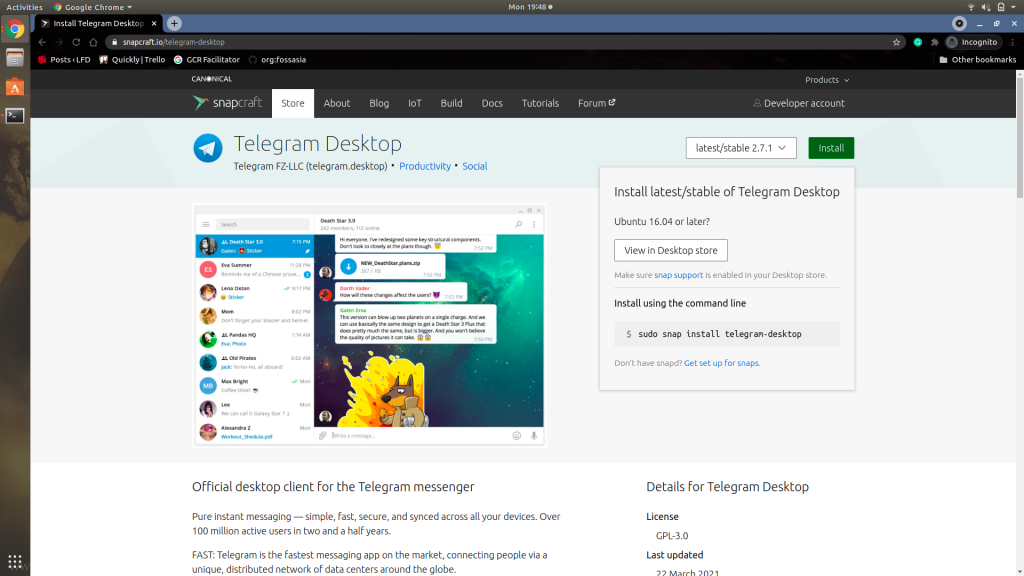The height and width of the screenshot is (576, 1024).
Task: Open the Chrome extensions puzzle icon
Action: pyautogui.click(x=935, y=42)
